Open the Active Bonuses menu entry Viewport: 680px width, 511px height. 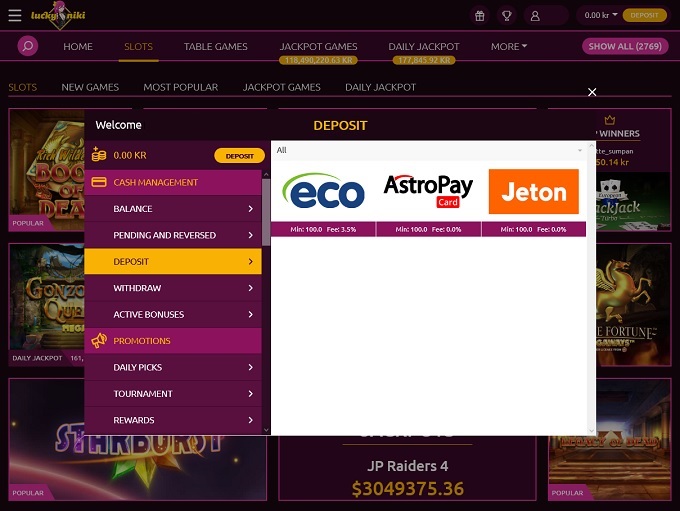(x=173, y=314)
